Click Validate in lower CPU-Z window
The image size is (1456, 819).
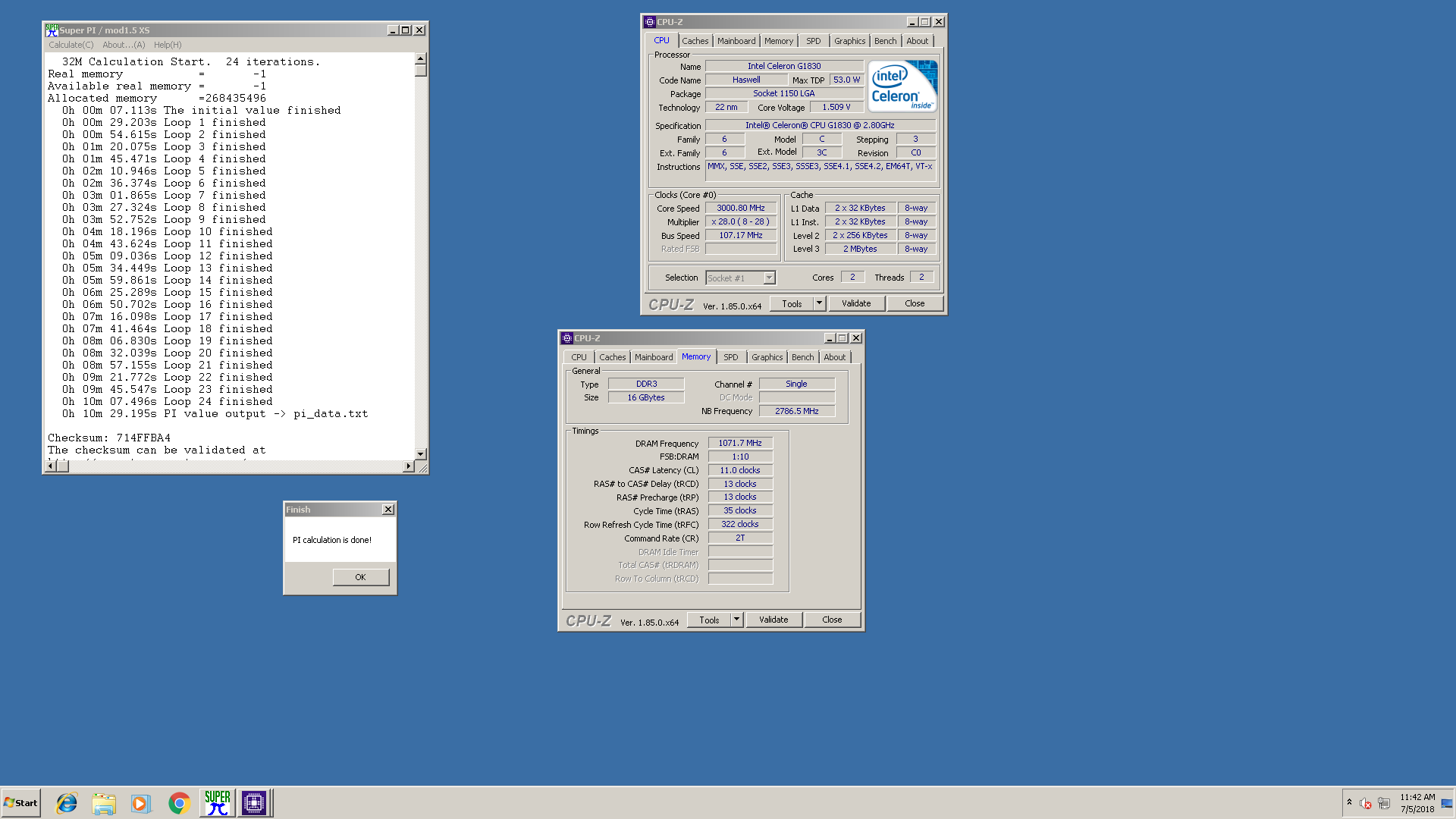pyautogui.click(x=773, y=620)
